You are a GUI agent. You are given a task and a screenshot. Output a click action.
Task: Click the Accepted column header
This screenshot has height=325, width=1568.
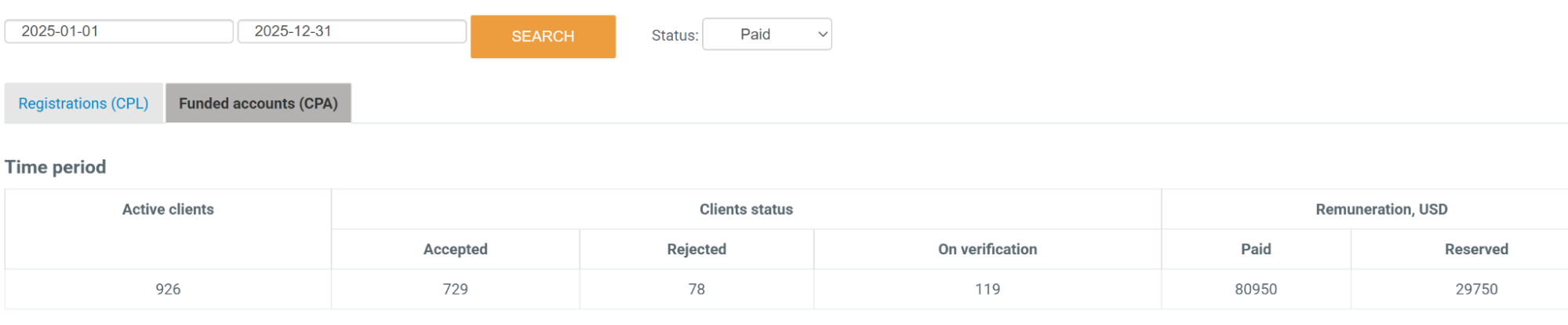tap(455, 250)
